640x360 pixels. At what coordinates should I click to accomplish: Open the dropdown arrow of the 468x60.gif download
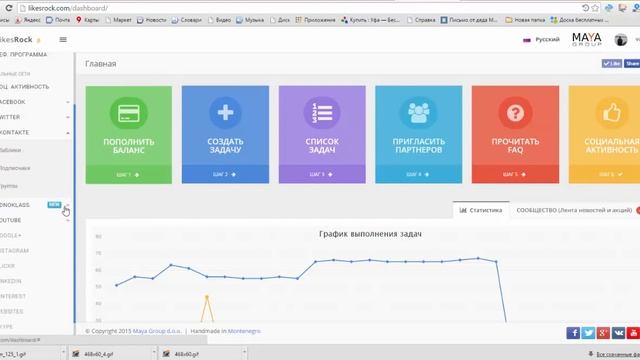tap(244, 353)
